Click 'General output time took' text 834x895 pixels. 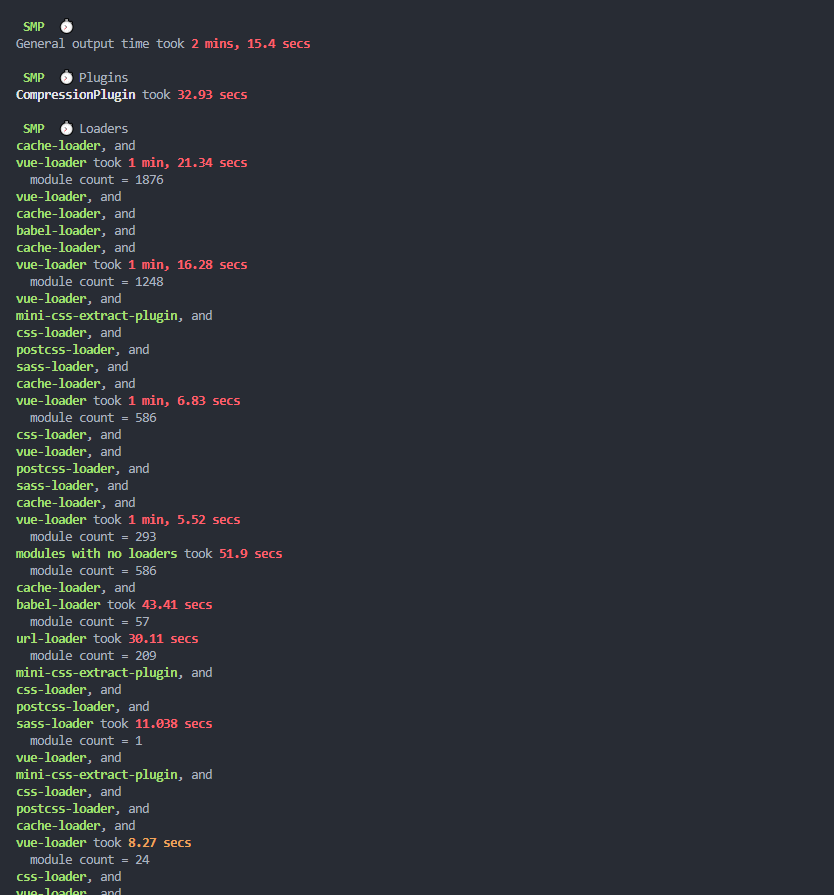tap(100, 44)
